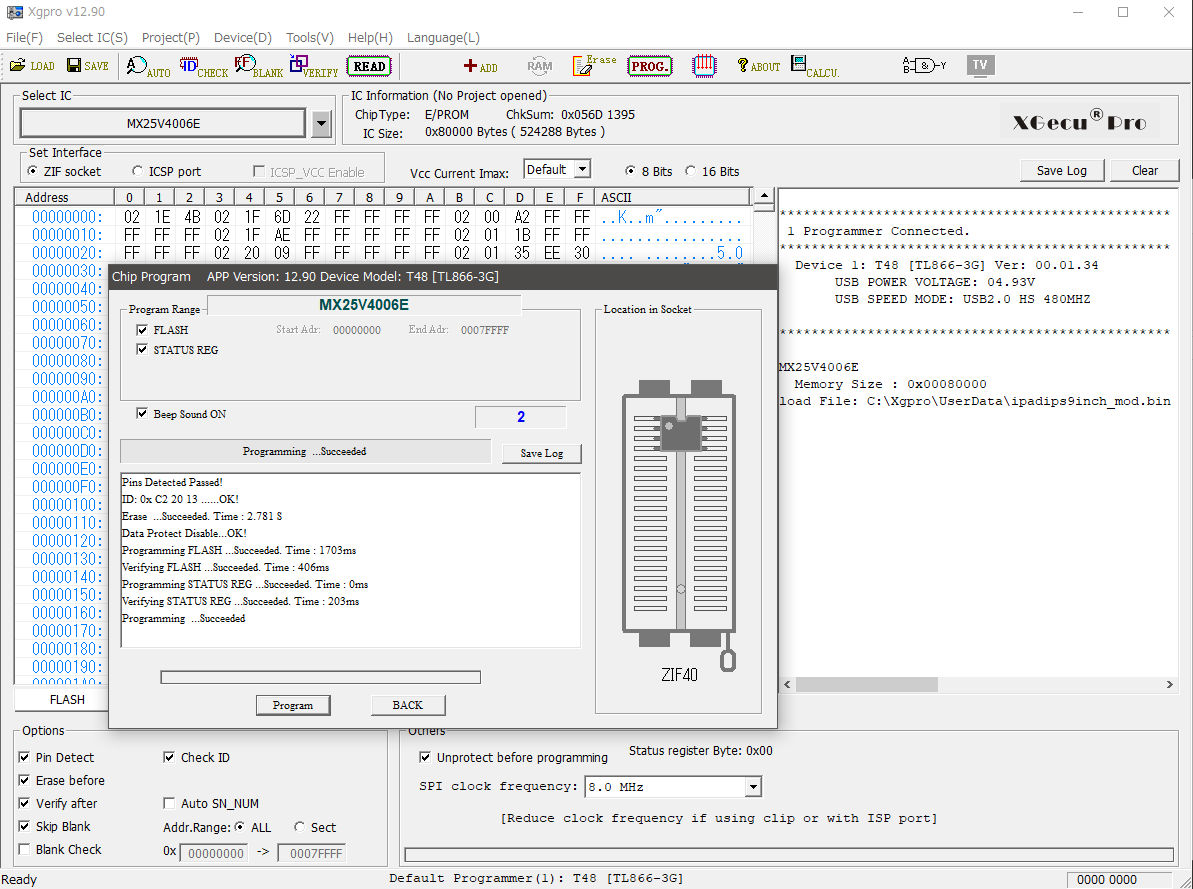The image size is (1193, 889).
Task: Toggle Erase before option
Action: point(24,780)
